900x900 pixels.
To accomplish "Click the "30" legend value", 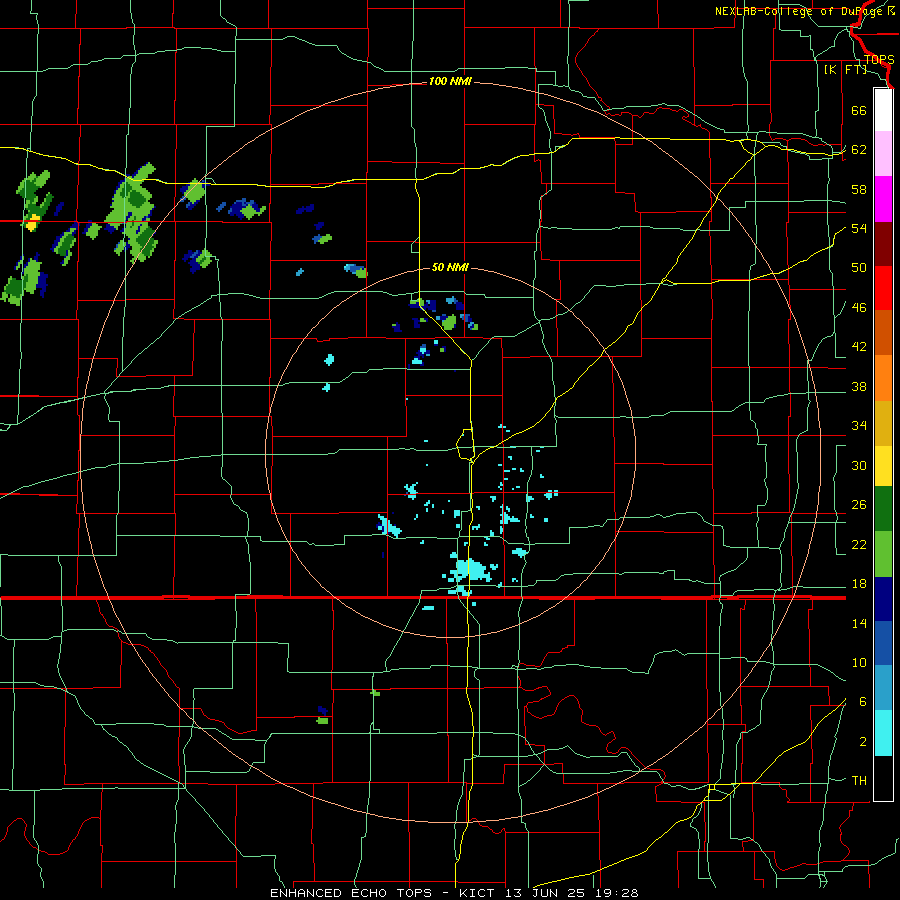I will [859, 465].
